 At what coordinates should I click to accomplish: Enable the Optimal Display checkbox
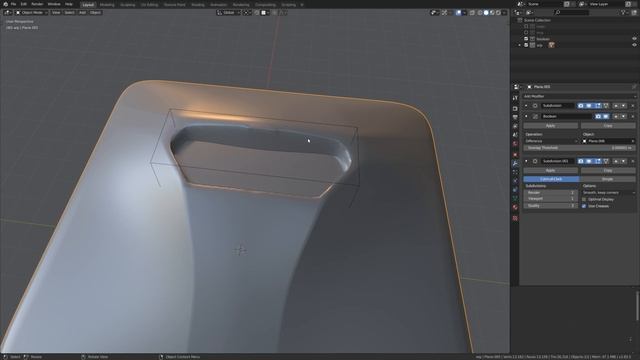click(x=584, y=200)
